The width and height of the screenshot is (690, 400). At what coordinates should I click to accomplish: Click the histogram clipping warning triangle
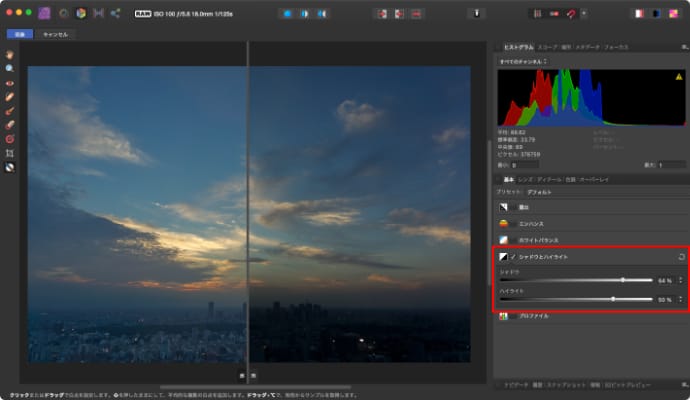click(680, 76)
